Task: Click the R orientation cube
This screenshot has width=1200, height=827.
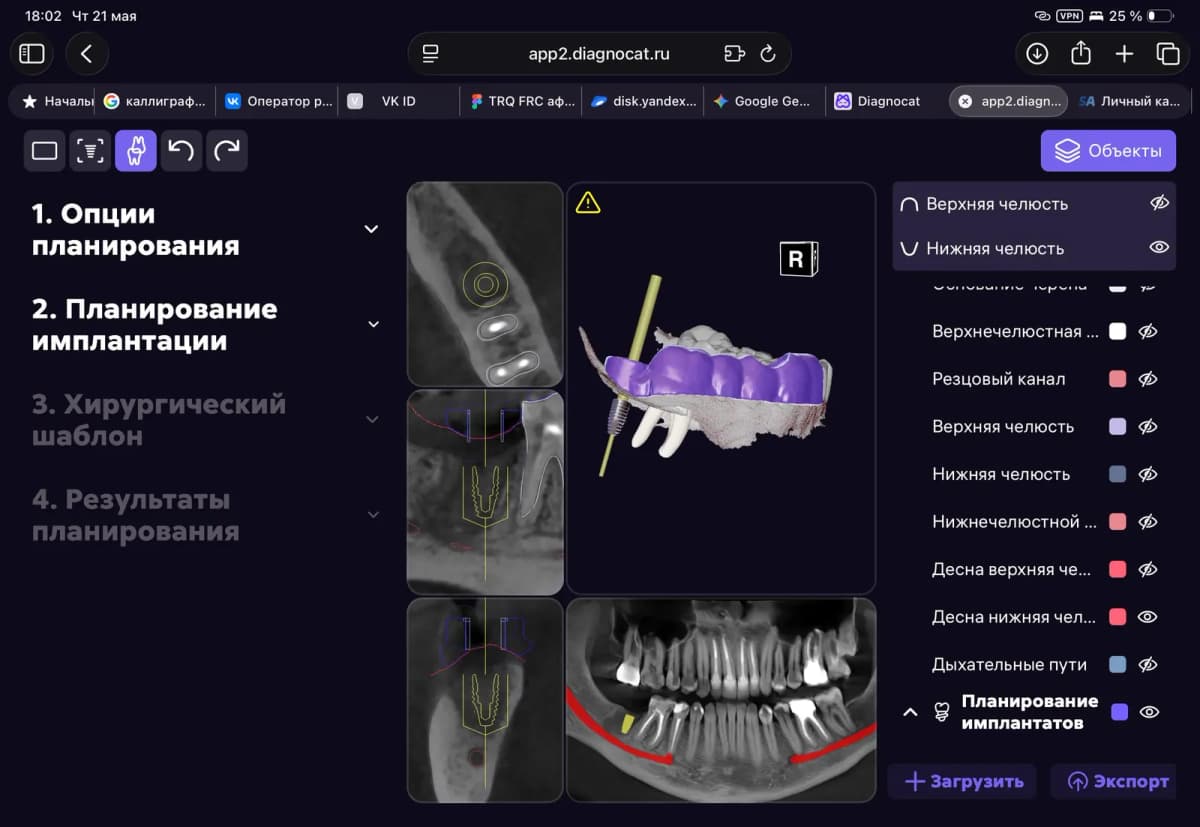Action: [x=798, y=259]
